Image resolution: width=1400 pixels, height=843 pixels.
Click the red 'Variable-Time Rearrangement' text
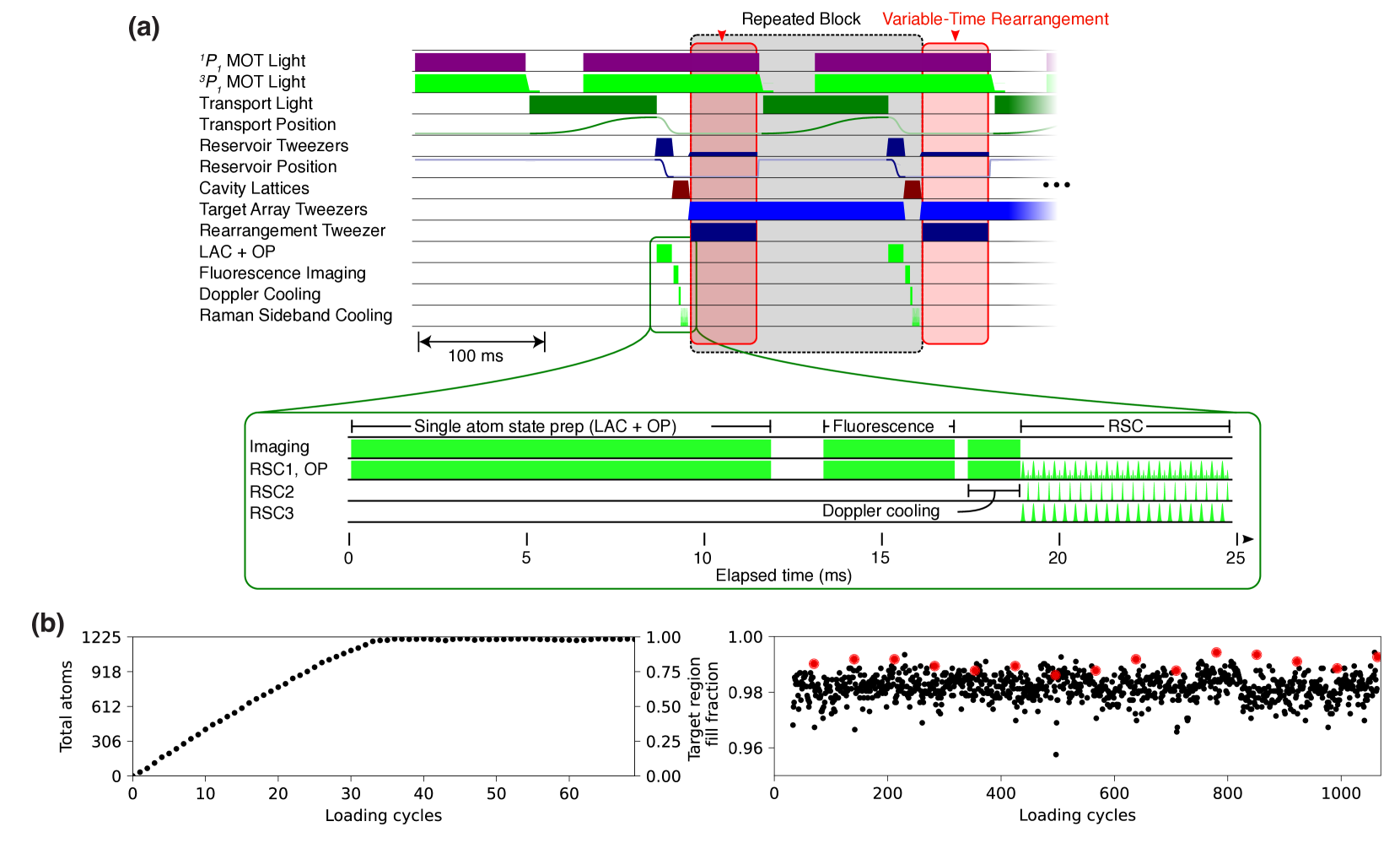click(x=995, y=19)
